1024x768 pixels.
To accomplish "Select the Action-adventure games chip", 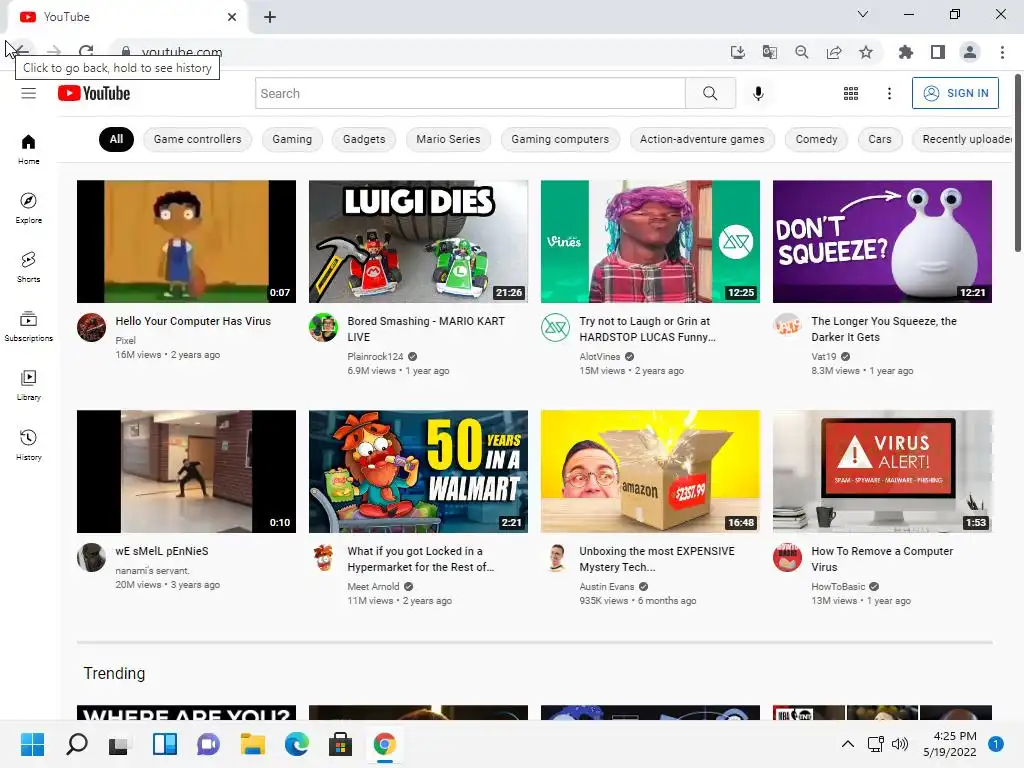I will (702, 139).
